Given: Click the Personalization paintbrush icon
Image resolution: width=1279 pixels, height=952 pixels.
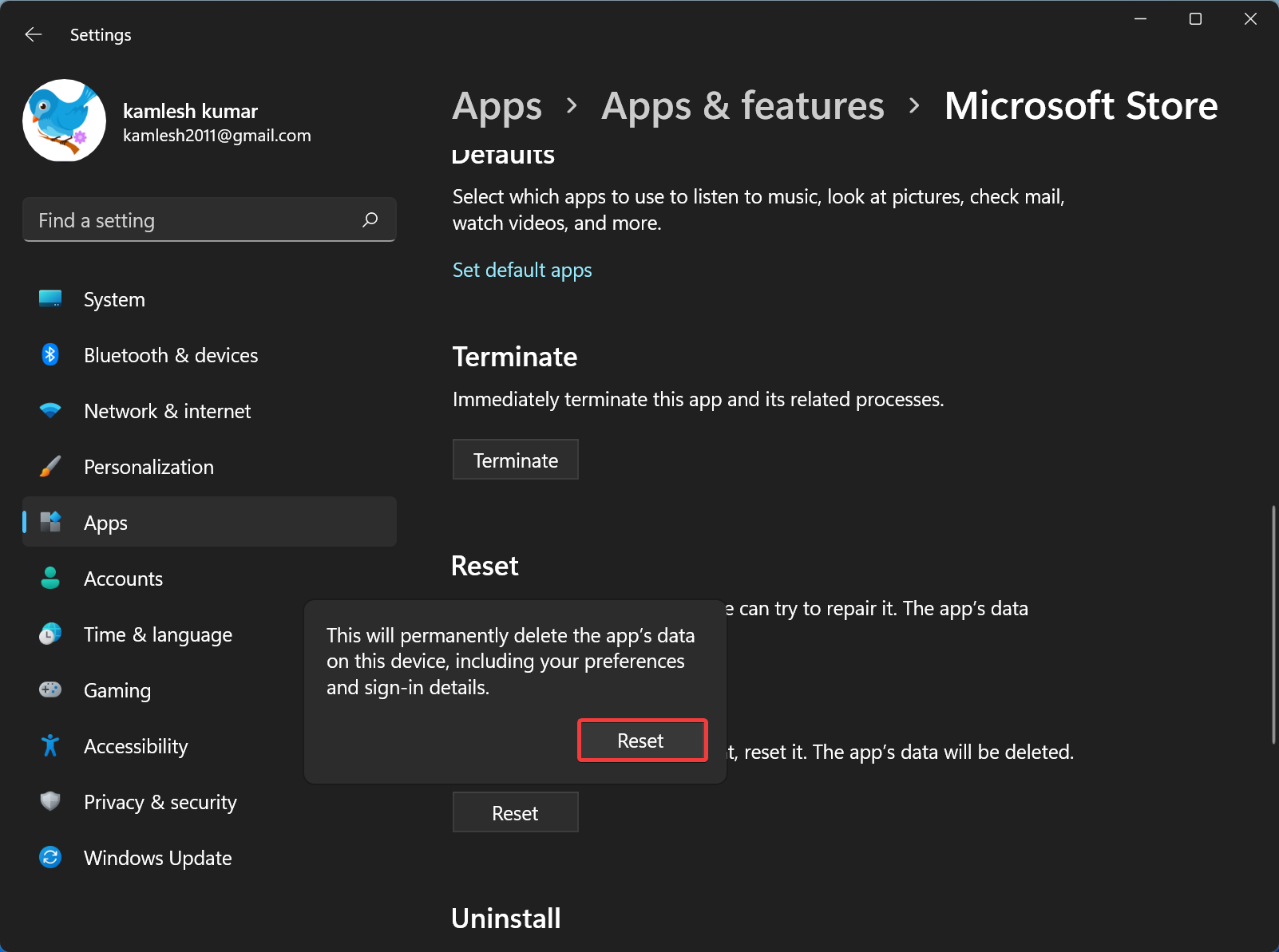Looking at the screenshot, I should 50,467.
